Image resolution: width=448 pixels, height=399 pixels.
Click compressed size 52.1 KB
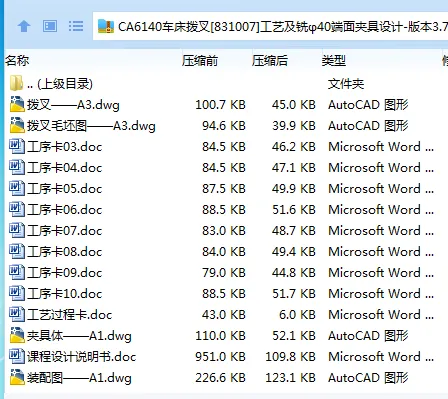(x=294, y=336)
